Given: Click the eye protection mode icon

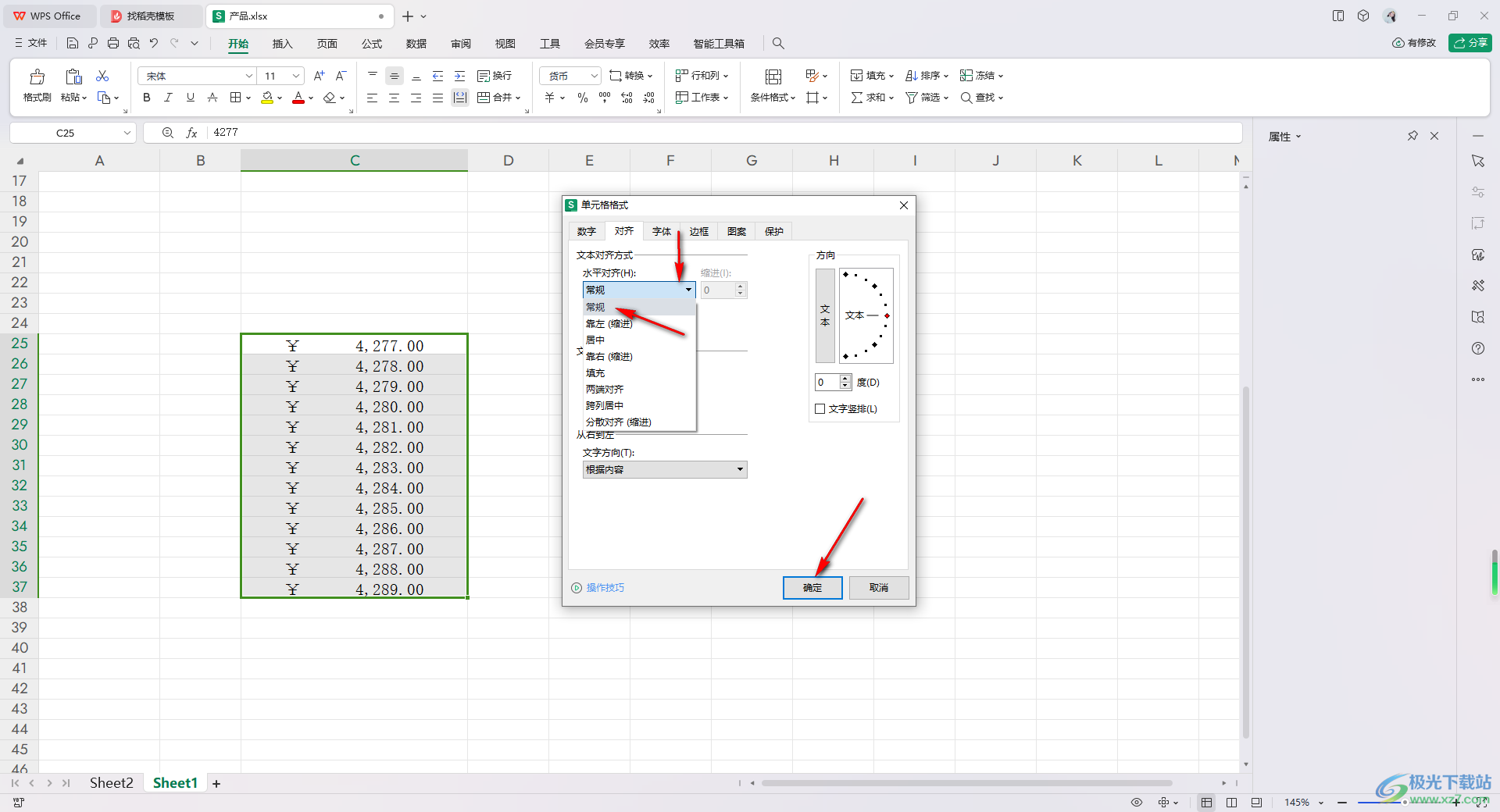Looking at the screenshot, I should (1137, 803).
